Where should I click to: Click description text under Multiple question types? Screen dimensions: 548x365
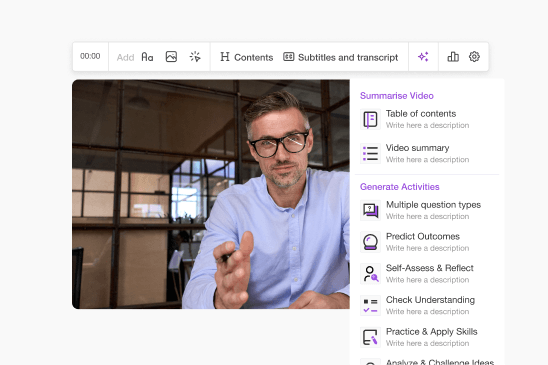point(427,216)
